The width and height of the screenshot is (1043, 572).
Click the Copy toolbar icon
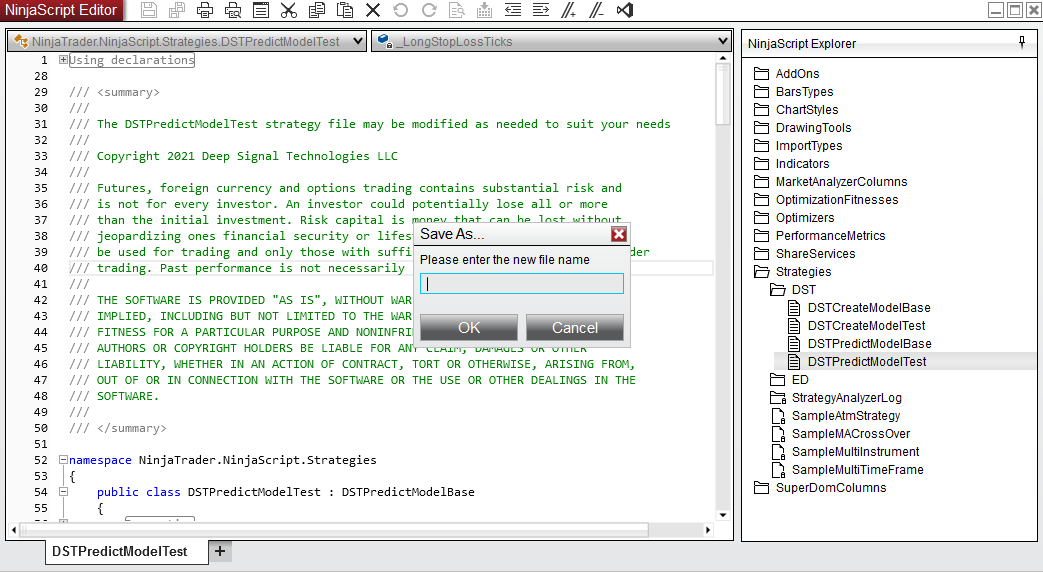(x=317, y=10)
